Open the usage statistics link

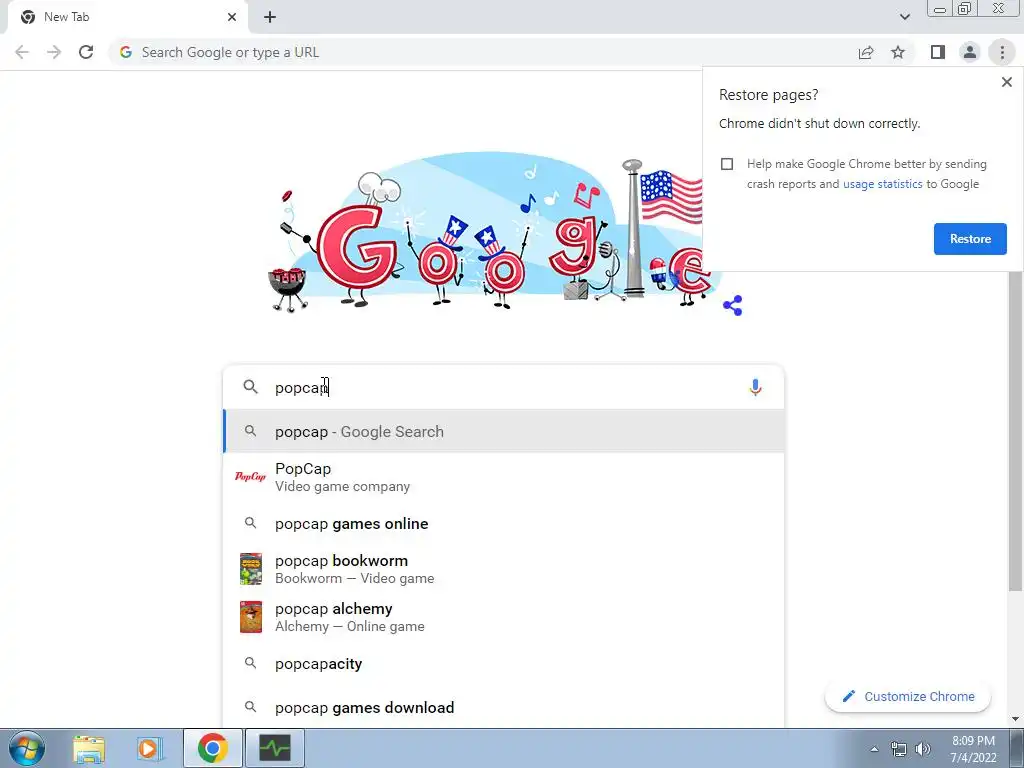[x=882, y=184]
